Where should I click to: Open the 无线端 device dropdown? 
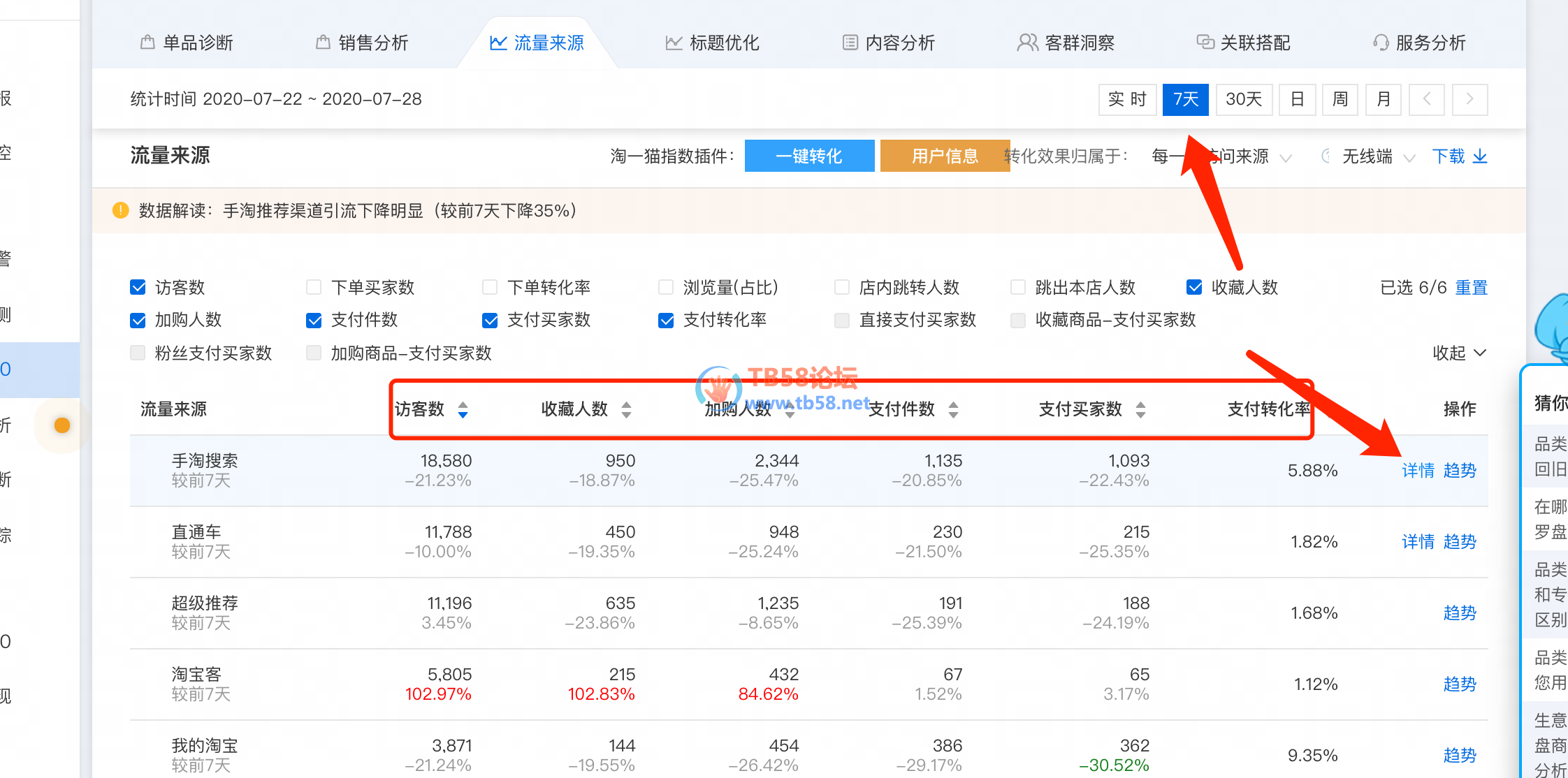[1378, 156]
